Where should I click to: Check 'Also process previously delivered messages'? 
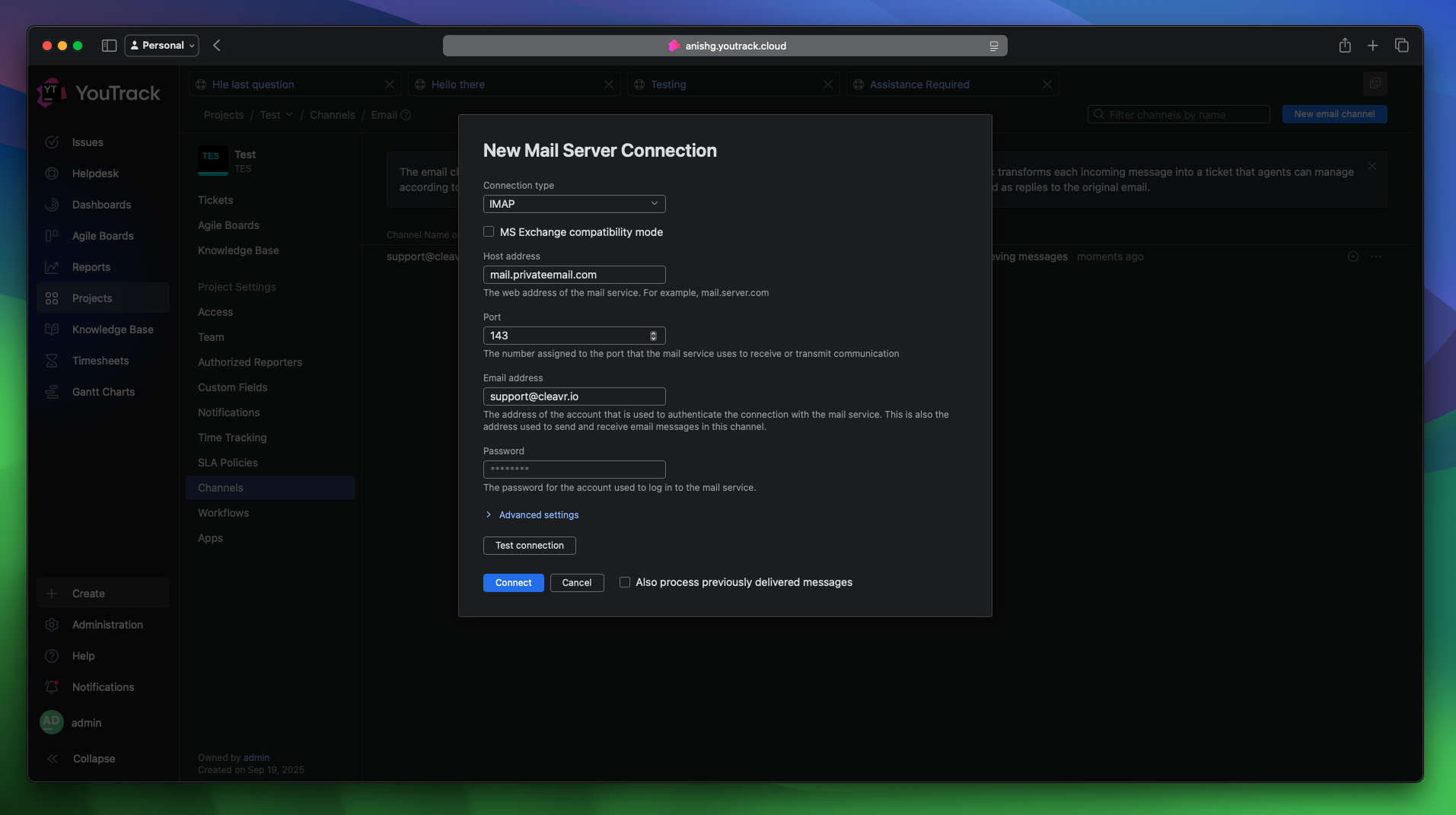coord(625,582)
